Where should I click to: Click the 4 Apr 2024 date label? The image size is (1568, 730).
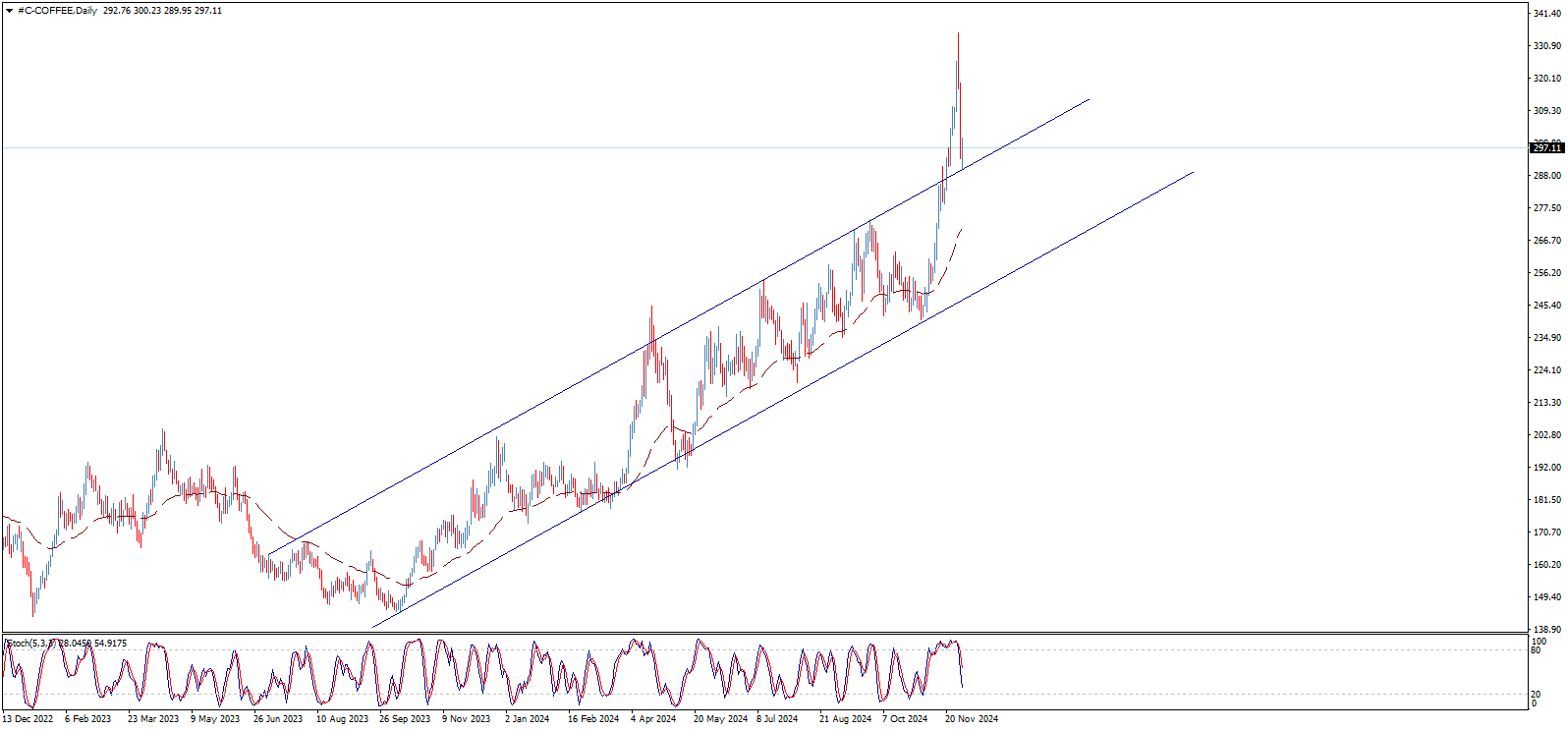(653, 719)
